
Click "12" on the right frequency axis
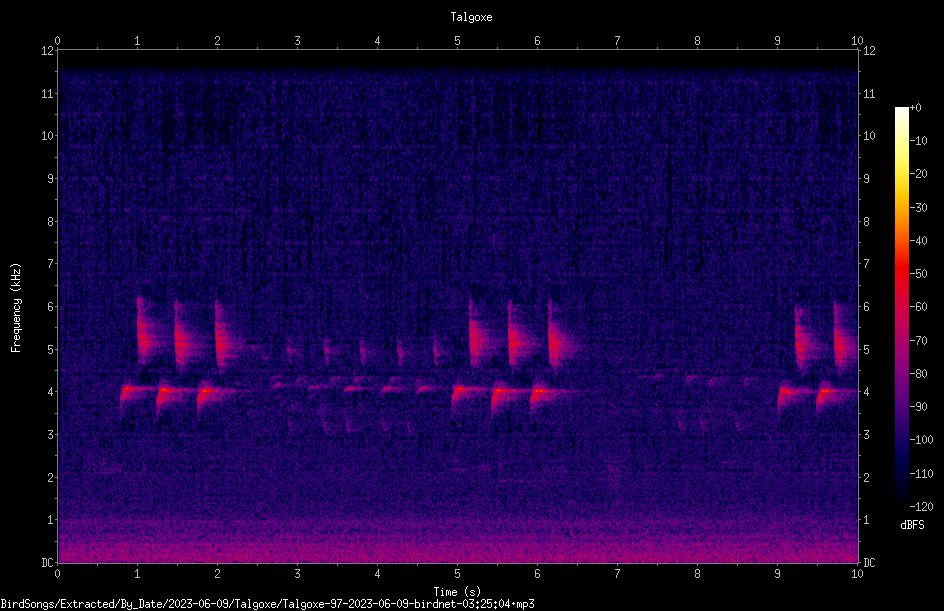coord(869,51)
